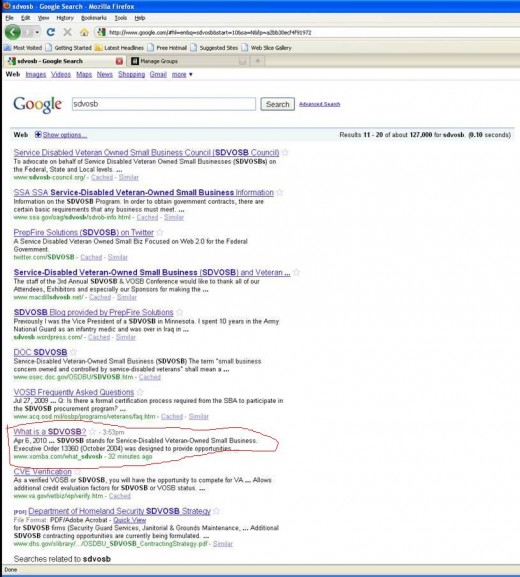Open a new tab with plus icon
The image size is (520, 577).
pyautogui.click(x=258, y=61)
